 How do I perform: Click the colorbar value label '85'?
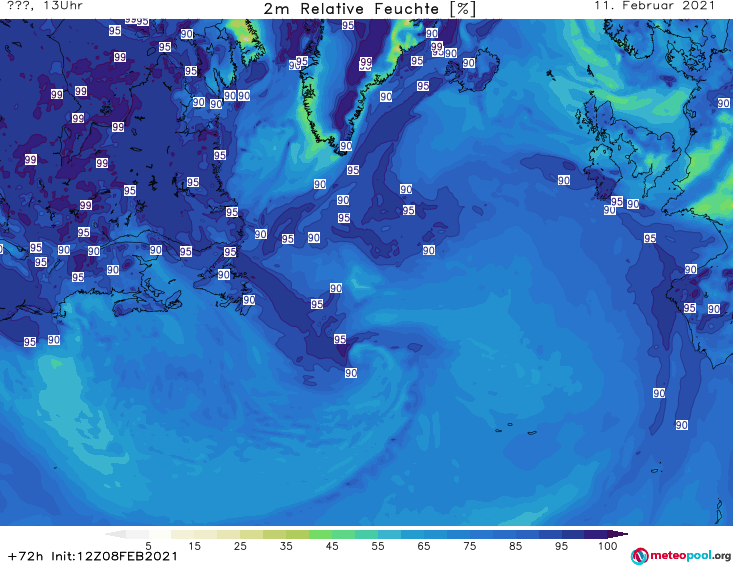coord(516,546)
